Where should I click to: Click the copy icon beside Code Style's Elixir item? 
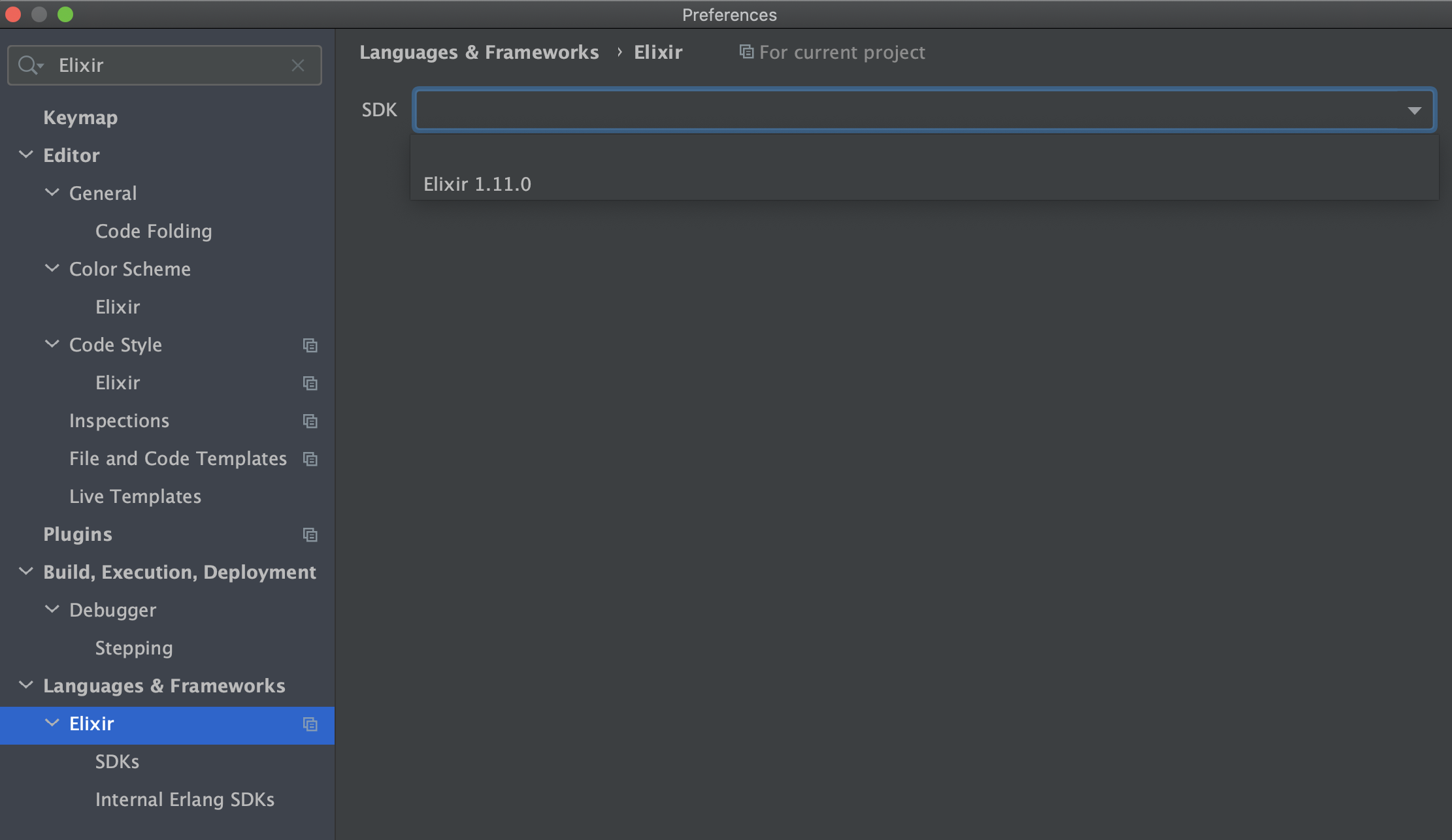[x=310, y=383]
